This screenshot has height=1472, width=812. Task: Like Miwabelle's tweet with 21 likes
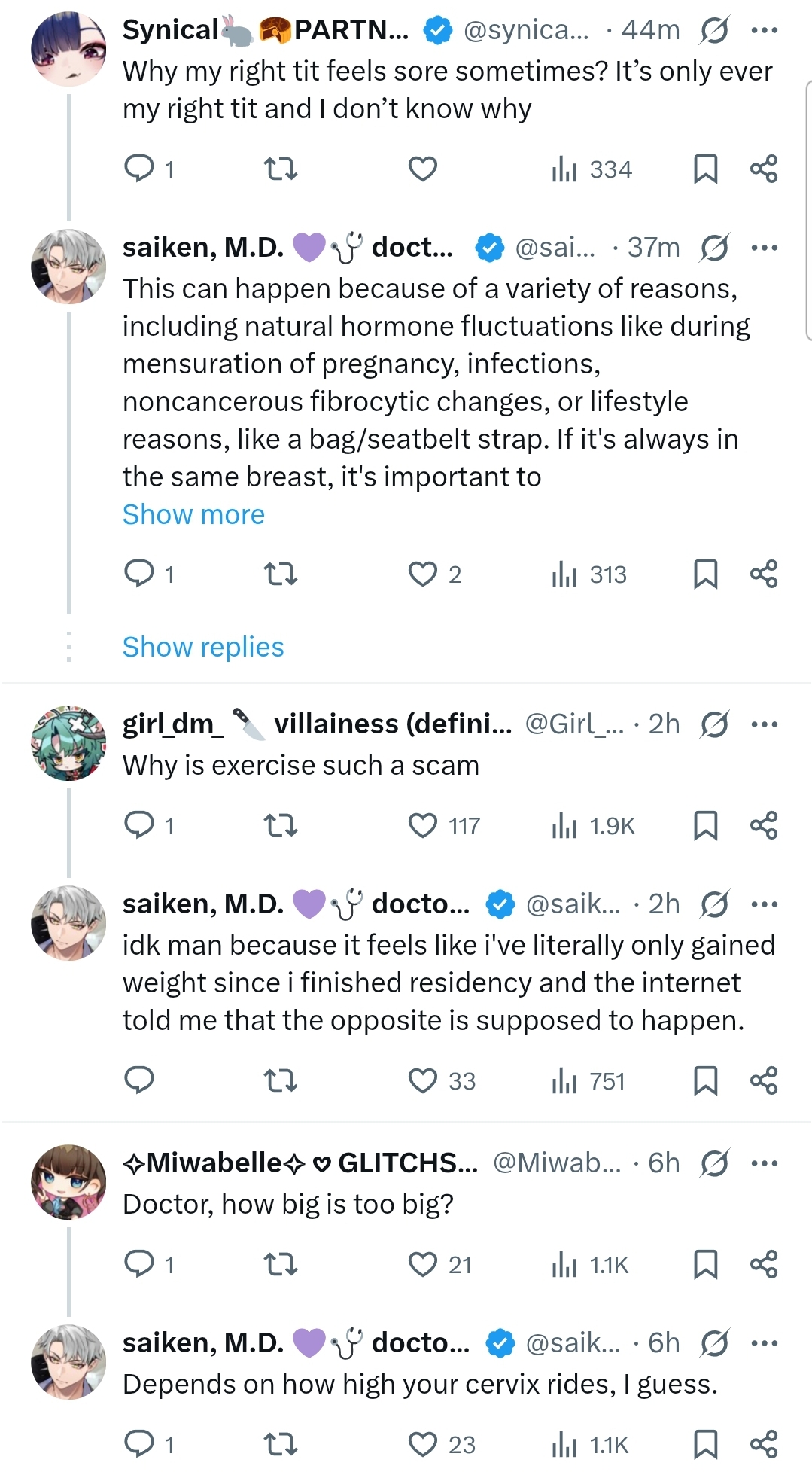coord(422,1264)
